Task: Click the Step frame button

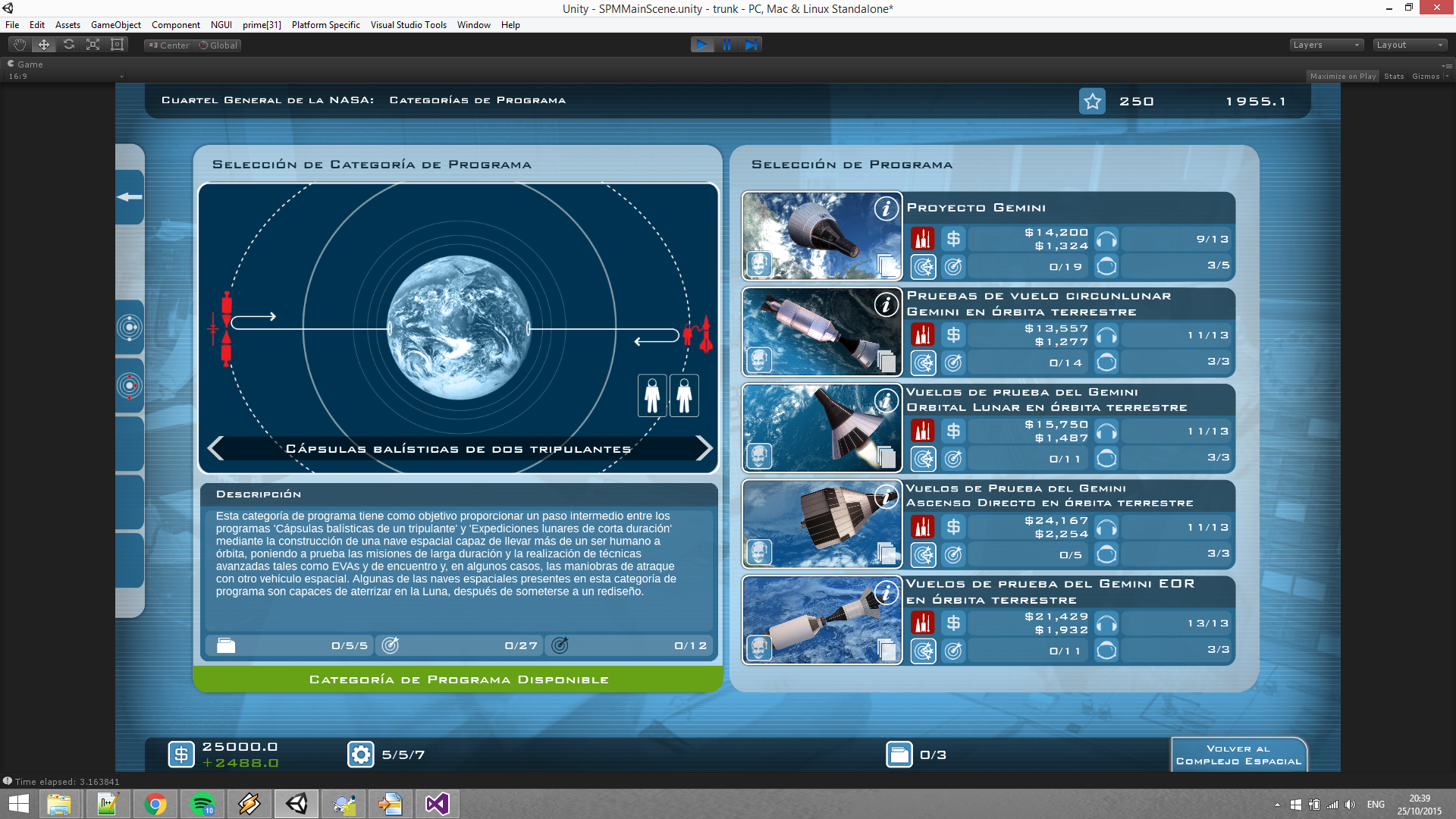Action: [x=751, y=45]
